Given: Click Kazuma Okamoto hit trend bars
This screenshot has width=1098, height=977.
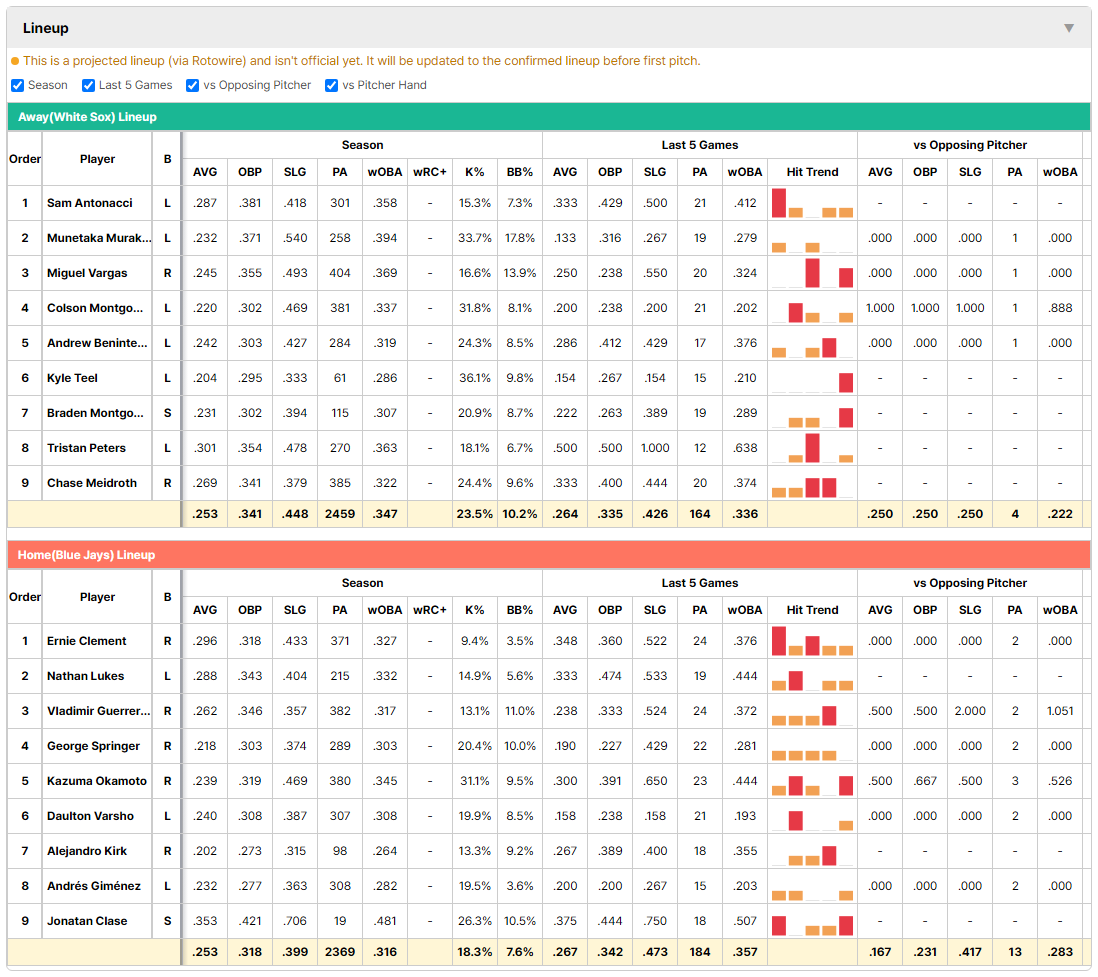Looking at the screenshot, I should coord(812,781).
